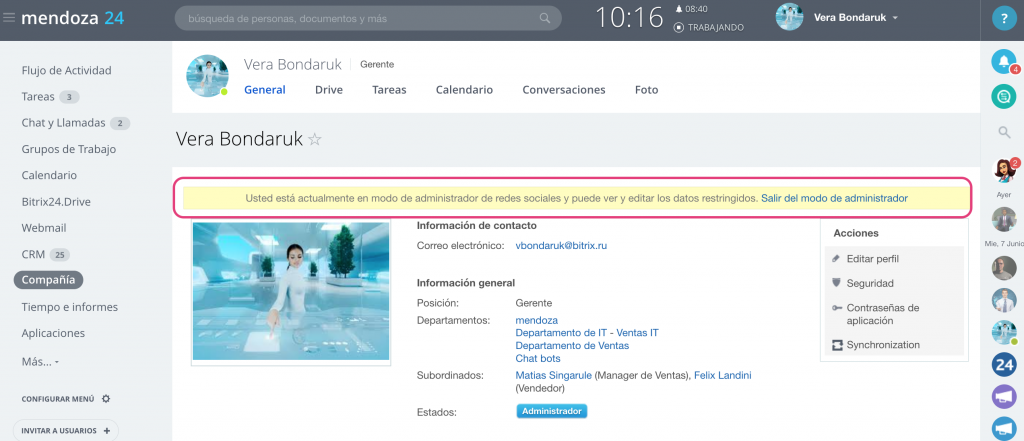The width and height of the screenshot is (1024, 441).
Task: Expand the Vera Bondaruk user menu arrow
Action: click(x=895, y=18)
